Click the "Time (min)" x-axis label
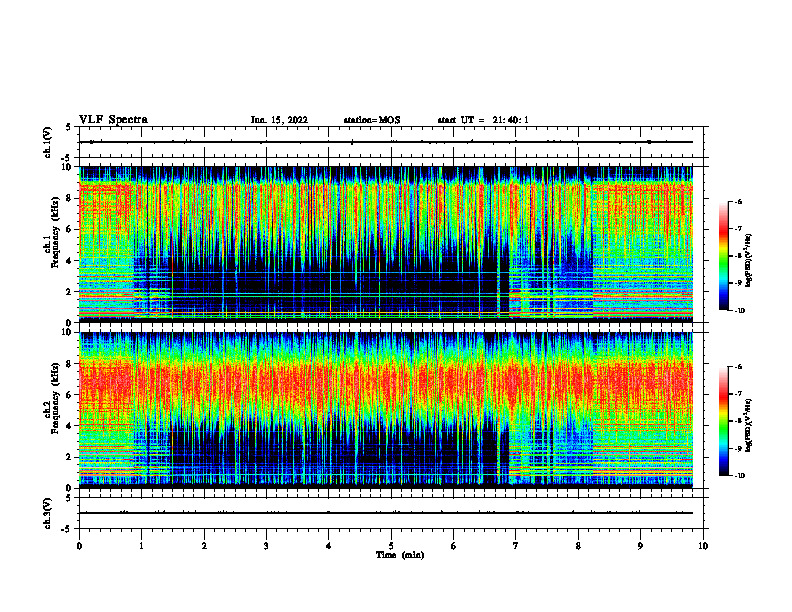 point(400,555)
